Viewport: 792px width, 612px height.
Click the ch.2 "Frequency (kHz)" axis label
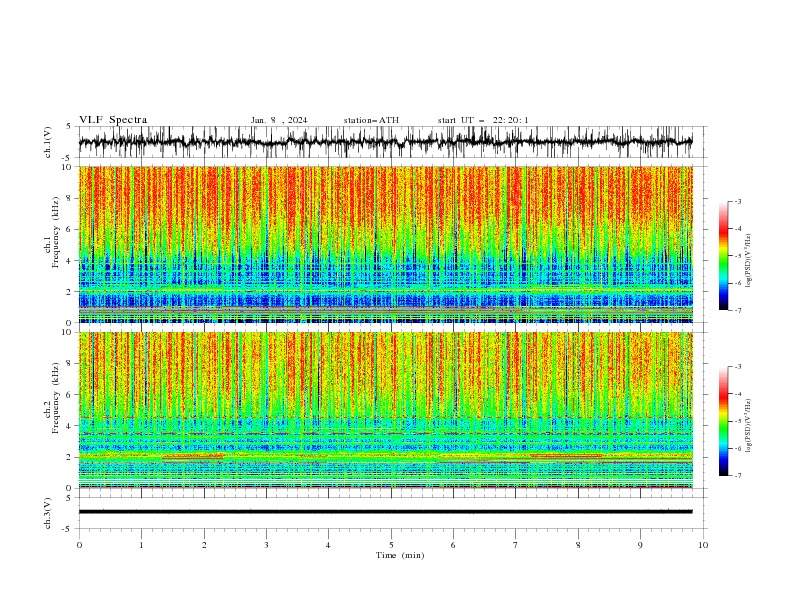[56, 397]
